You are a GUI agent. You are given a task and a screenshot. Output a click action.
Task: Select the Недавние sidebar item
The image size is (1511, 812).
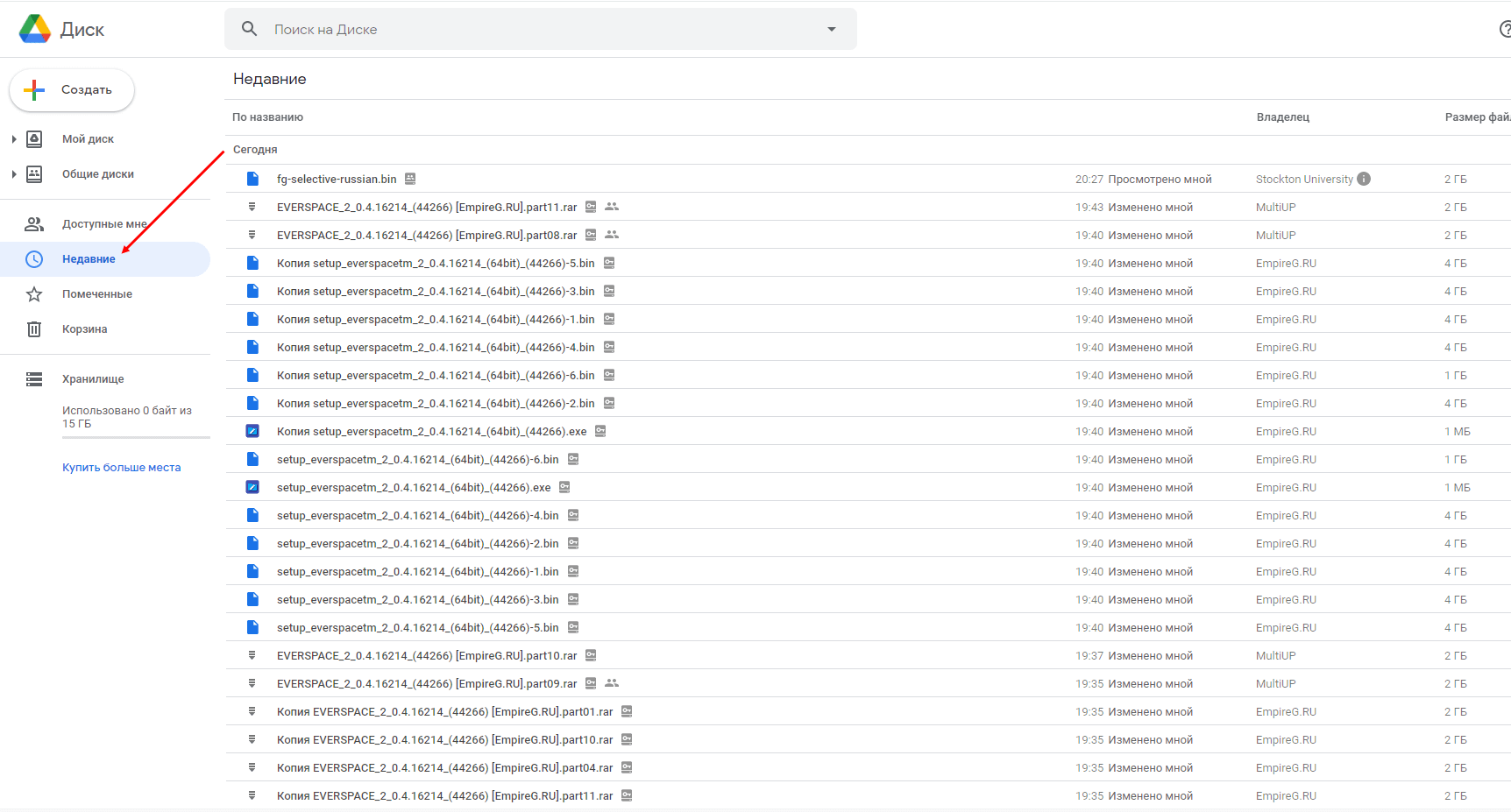point(89,259)
